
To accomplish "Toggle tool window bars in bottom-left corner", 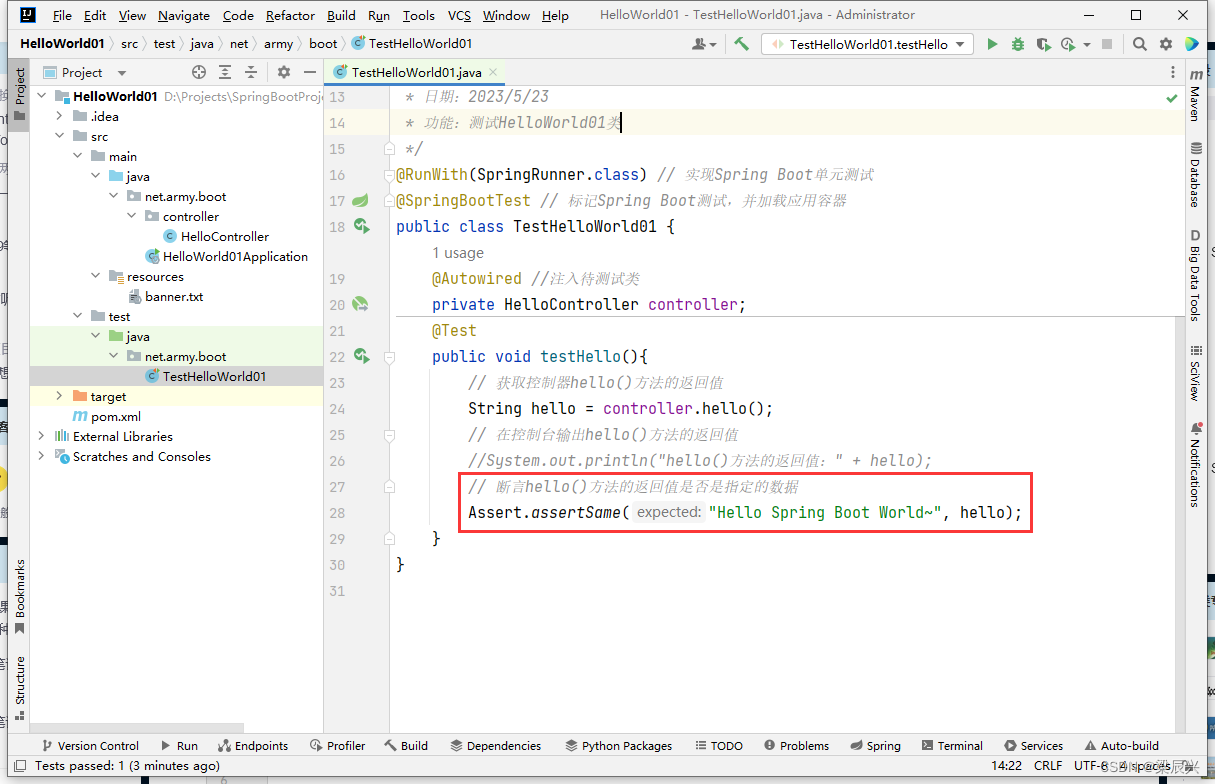I will pos(18,766).
